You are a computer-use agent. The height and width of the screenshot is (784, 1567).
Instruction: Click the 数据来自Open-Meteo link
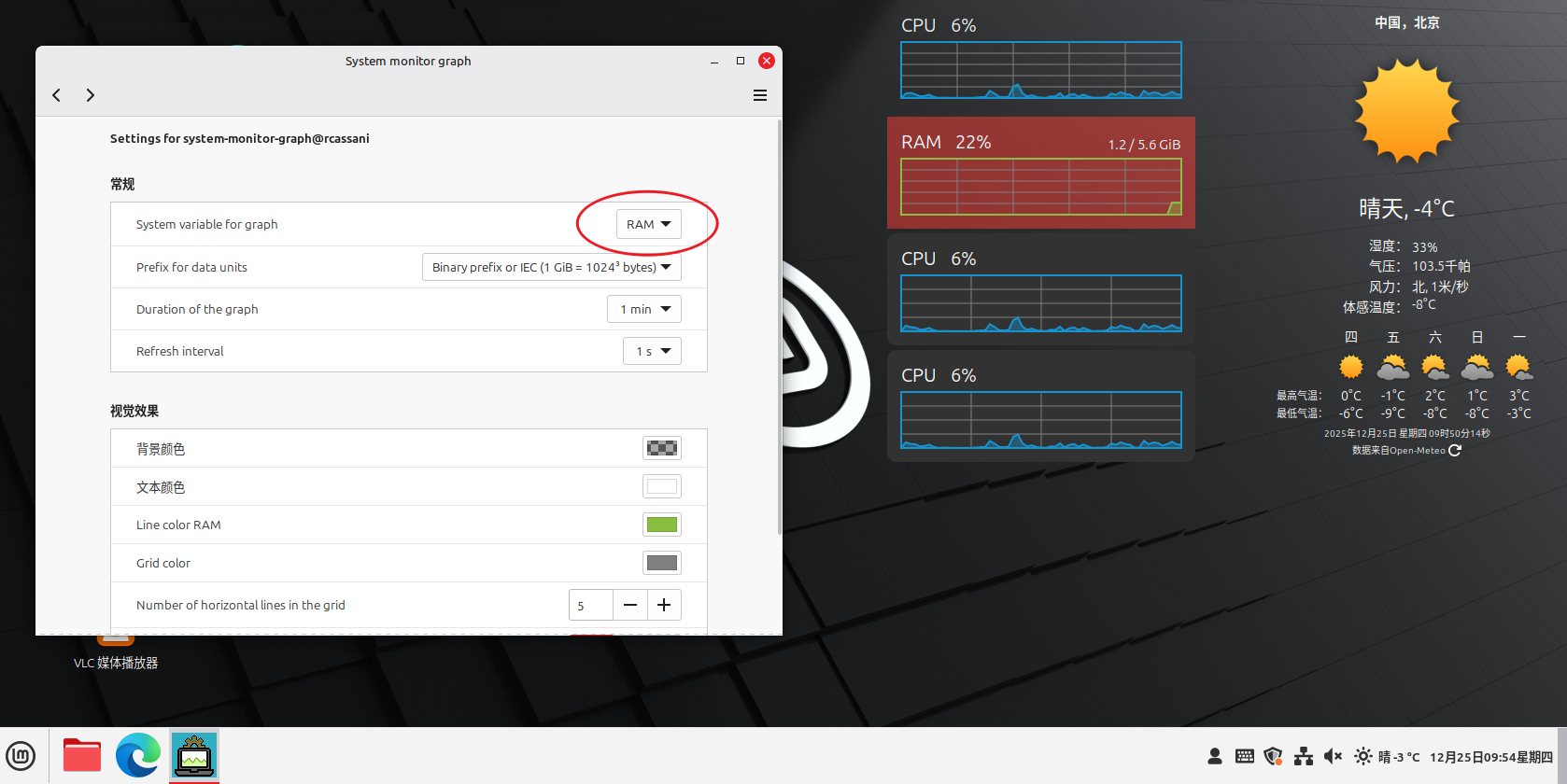coord(1398,451)
